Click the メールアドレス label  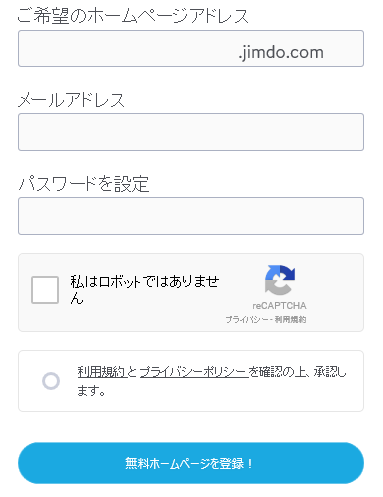coord(71,100)
